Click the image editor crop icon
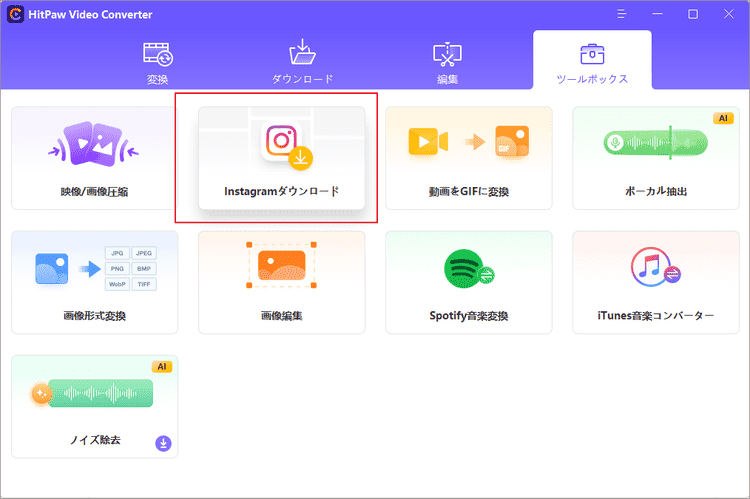 click(x=281, y=265)
